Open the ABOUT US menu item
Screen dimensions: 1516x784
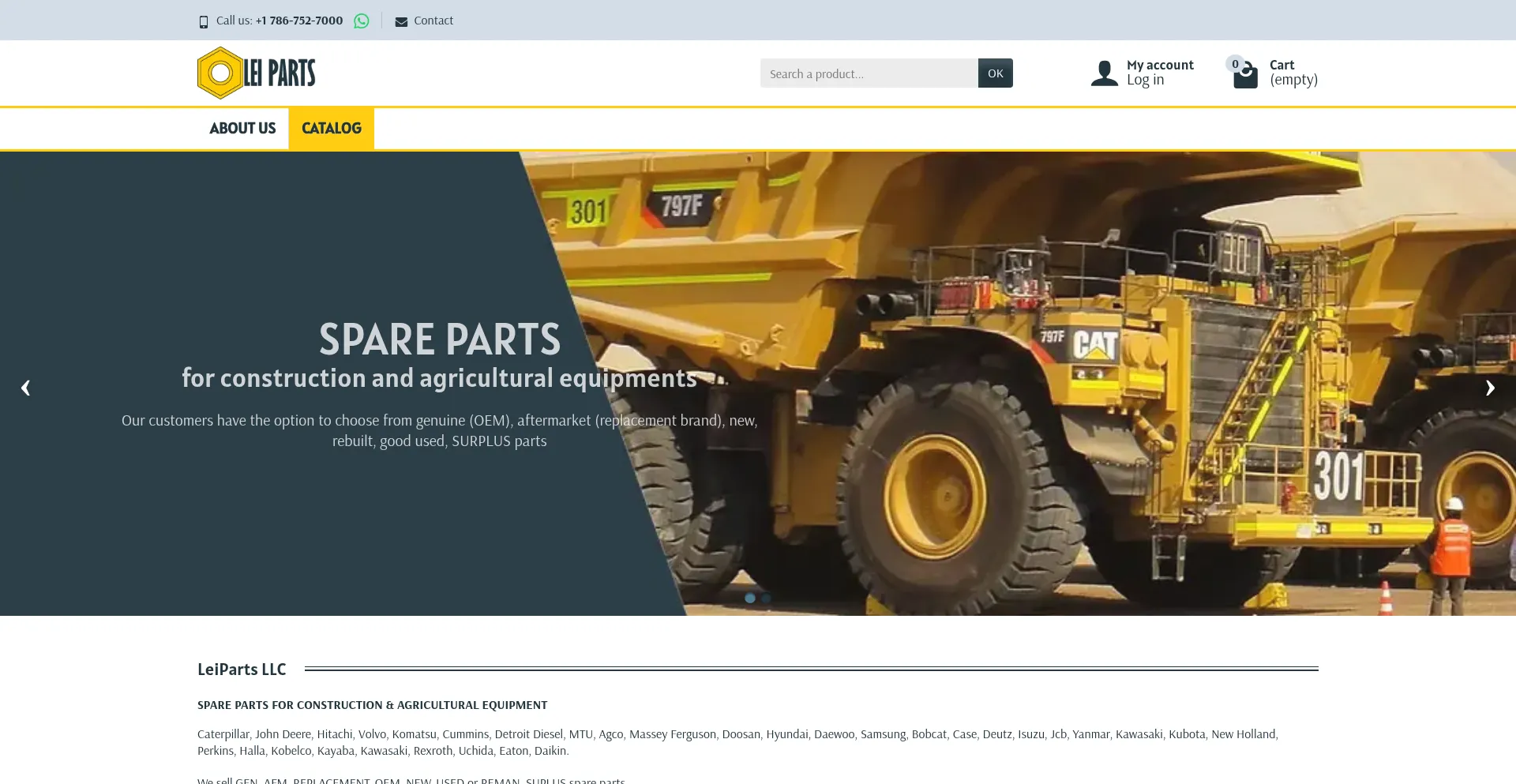pyautogui.click(x=242, y=129)
